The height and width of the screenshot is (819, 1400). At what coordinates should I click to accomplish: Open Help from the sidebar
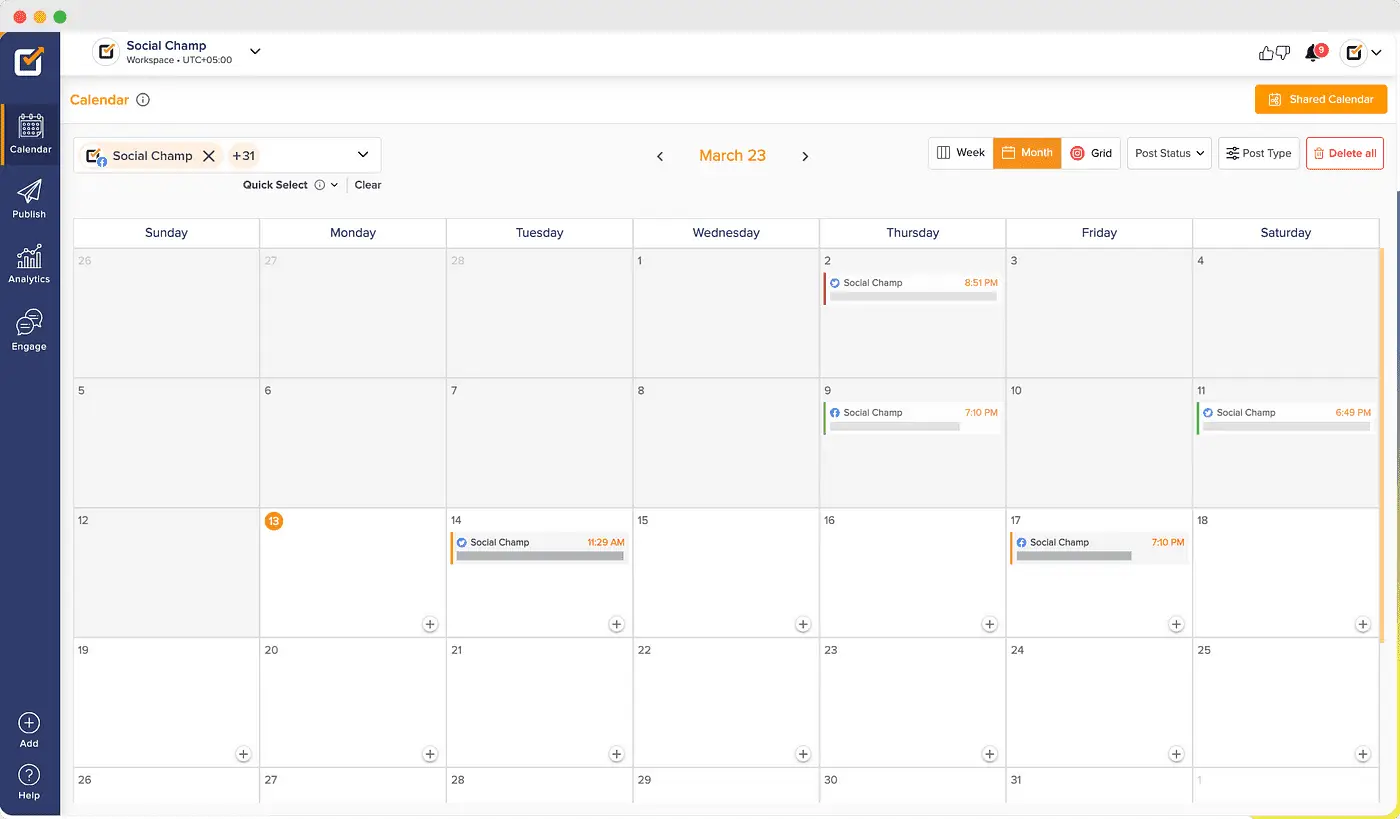click(x=29, y=781)
